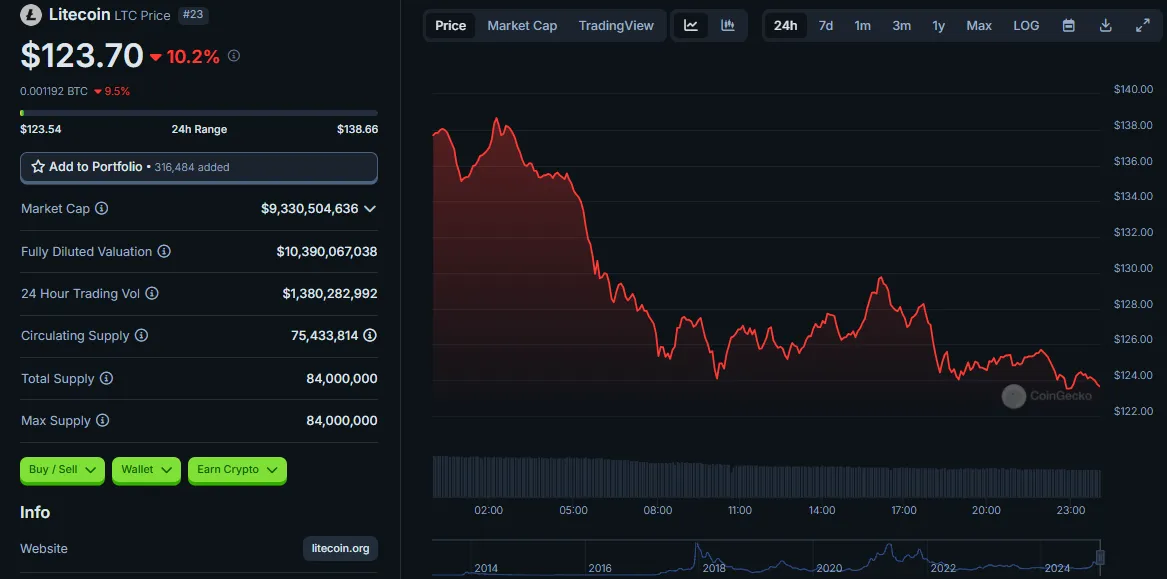
Task: Click the 17:00 time axis label
Action: click(904, 511)
